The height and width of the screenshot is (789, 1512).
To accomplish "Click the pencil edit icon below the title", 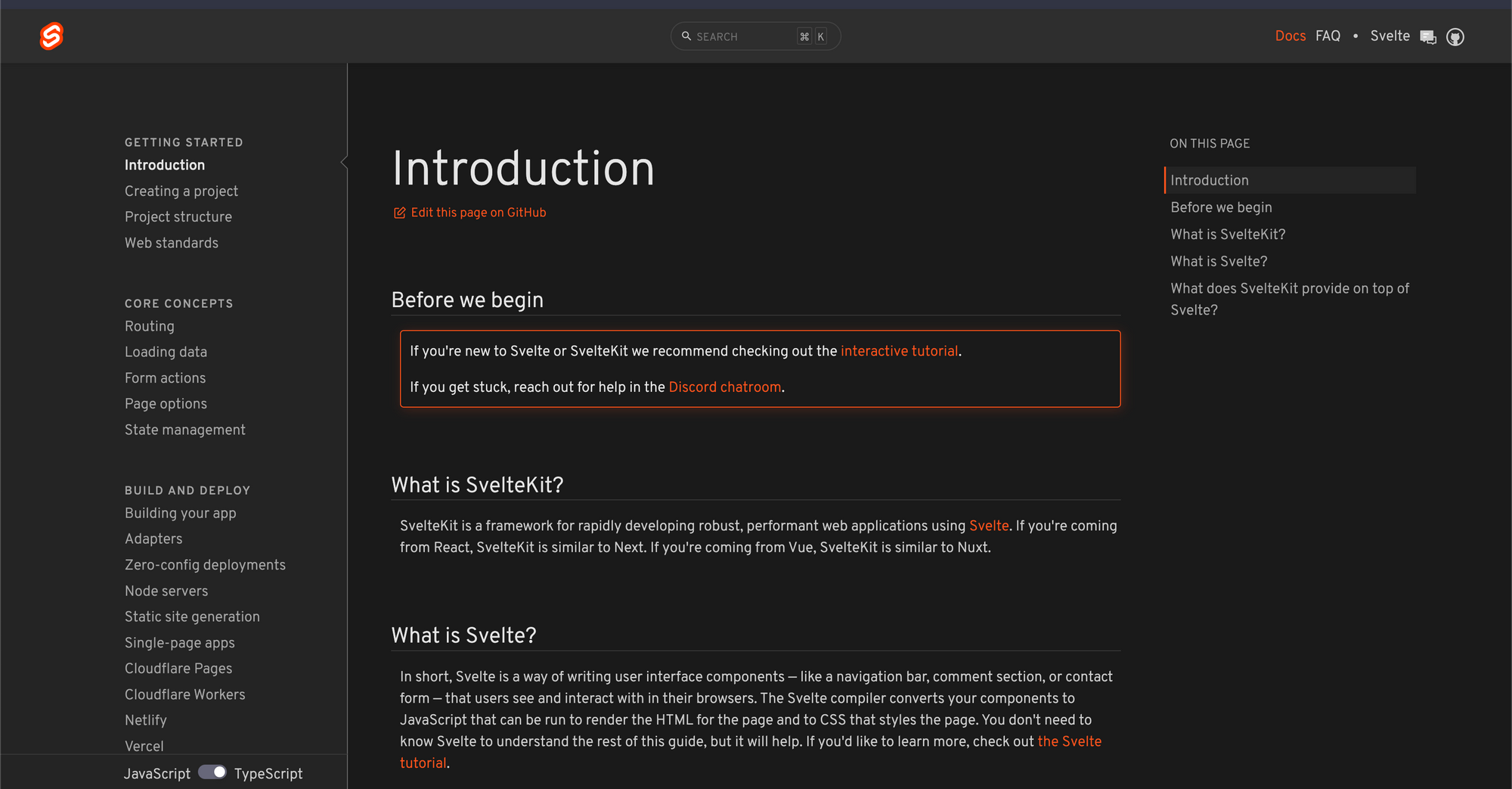I will coord(399,213).
